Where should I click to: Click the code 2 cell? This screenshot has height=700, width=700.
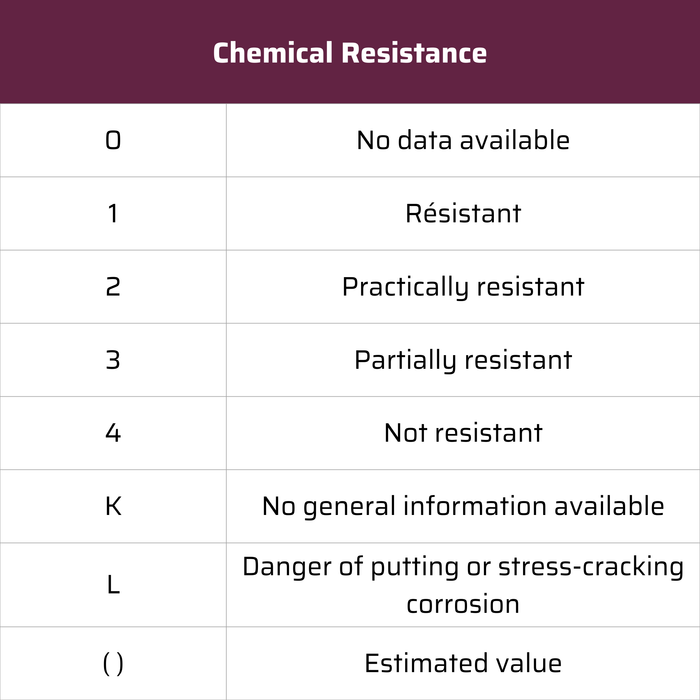pyautogui.click(x=113, y=287)
